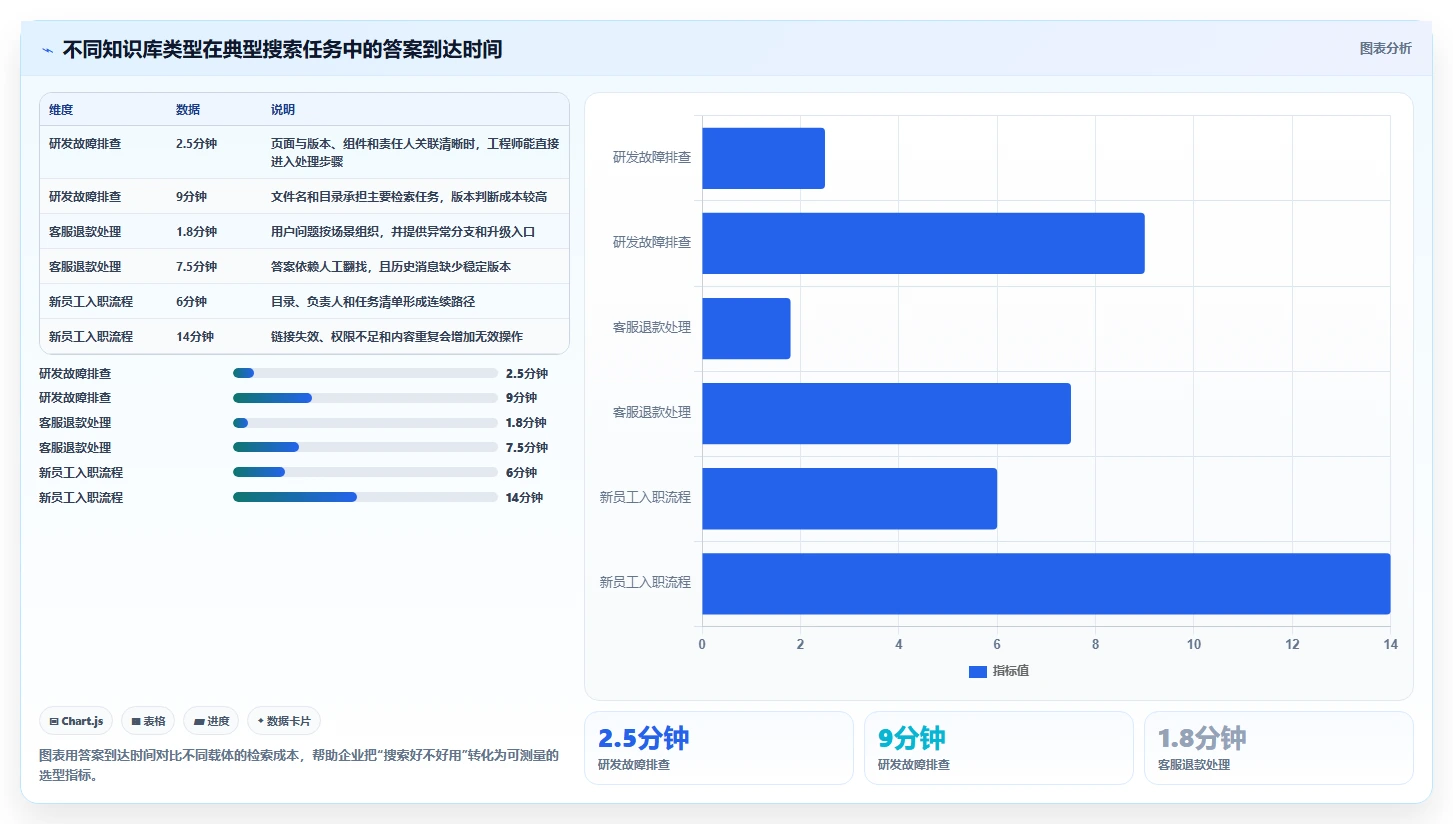1453x824 pixels.
Task: Select the Chart.js chip
Action: point(76,721)
